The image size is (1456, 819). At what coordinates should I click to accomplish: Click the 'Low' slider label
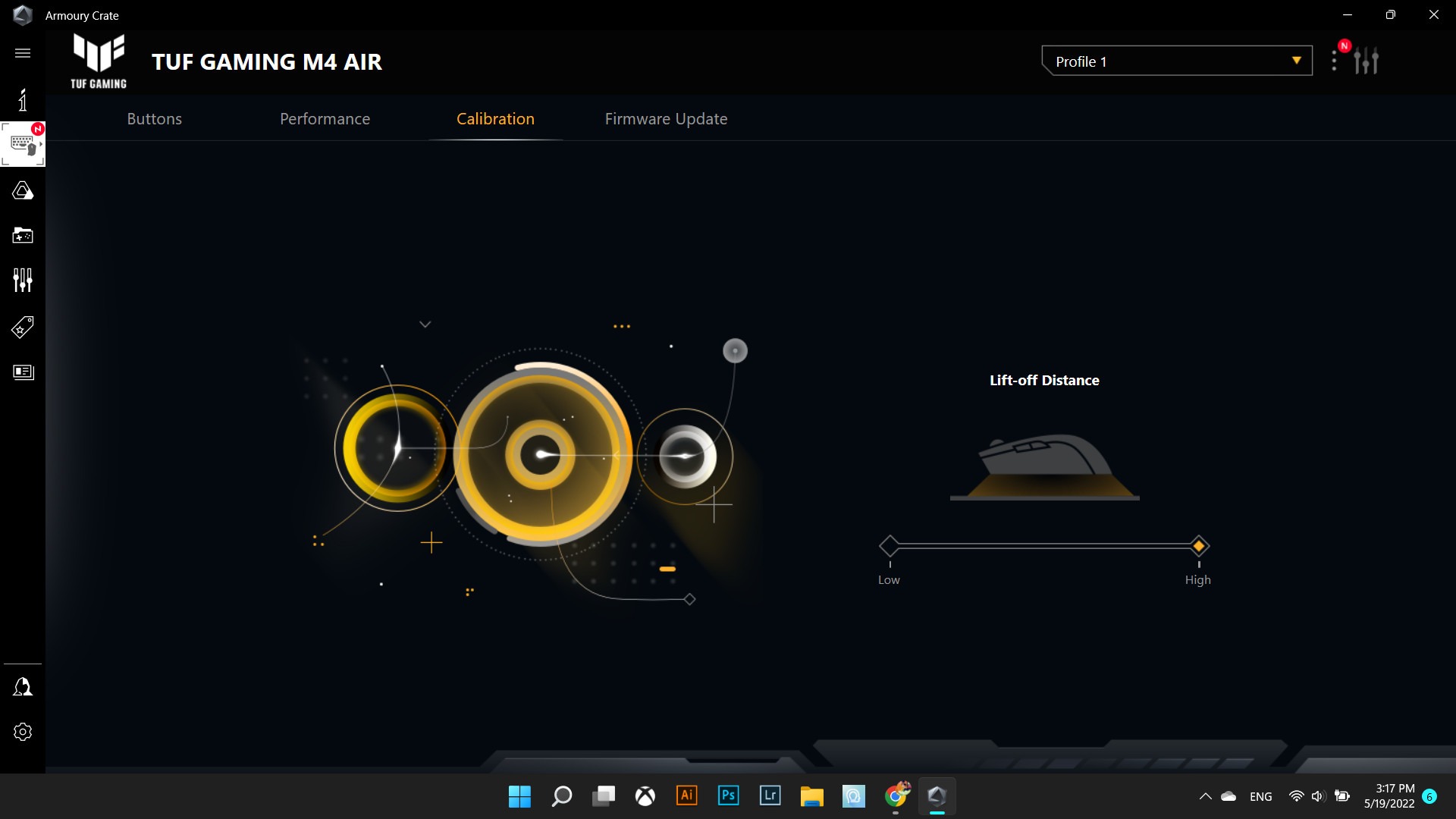click(889, 580)
